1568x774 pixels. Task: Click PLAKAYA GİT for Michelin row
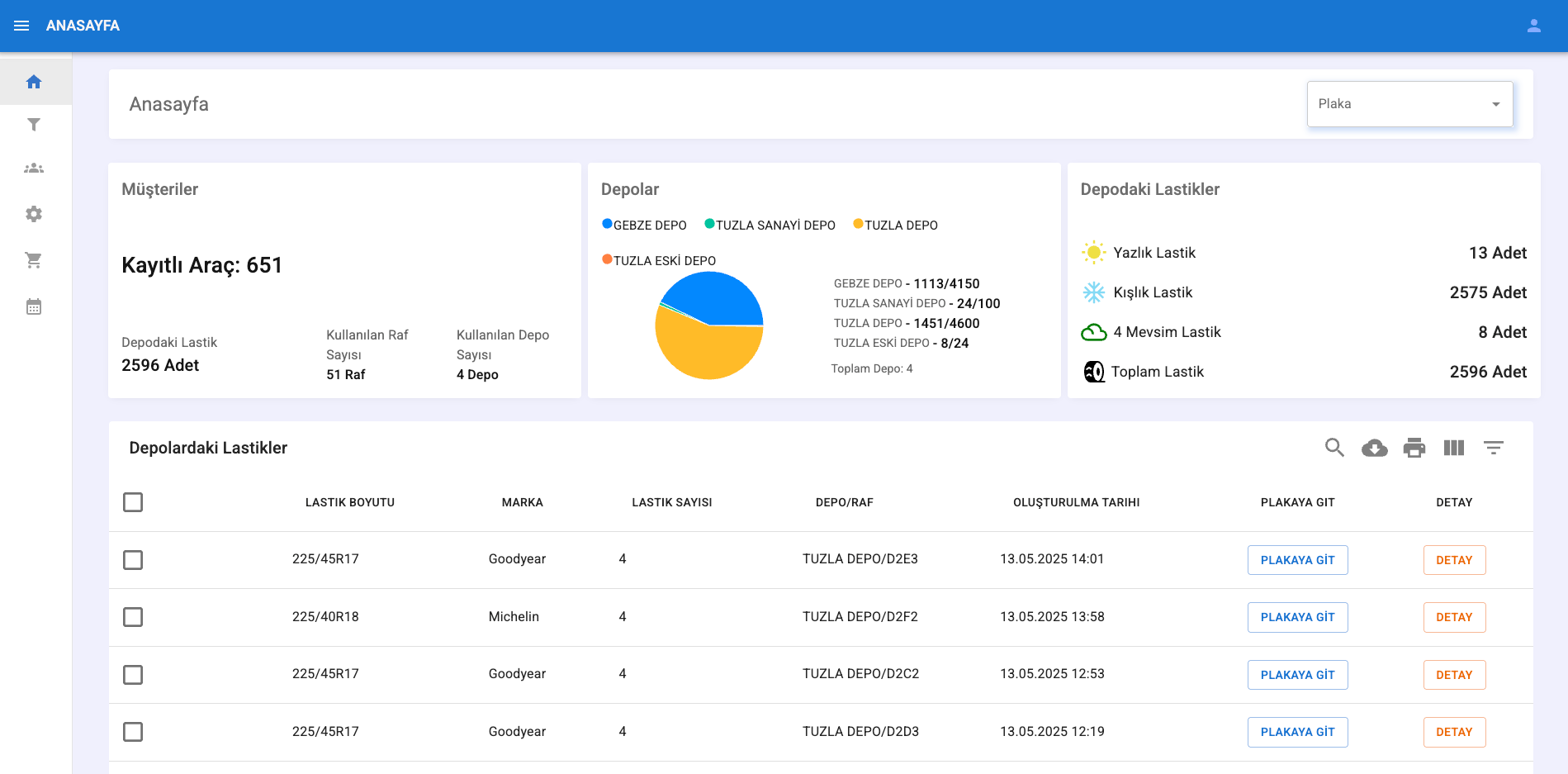pos(1298,617)
